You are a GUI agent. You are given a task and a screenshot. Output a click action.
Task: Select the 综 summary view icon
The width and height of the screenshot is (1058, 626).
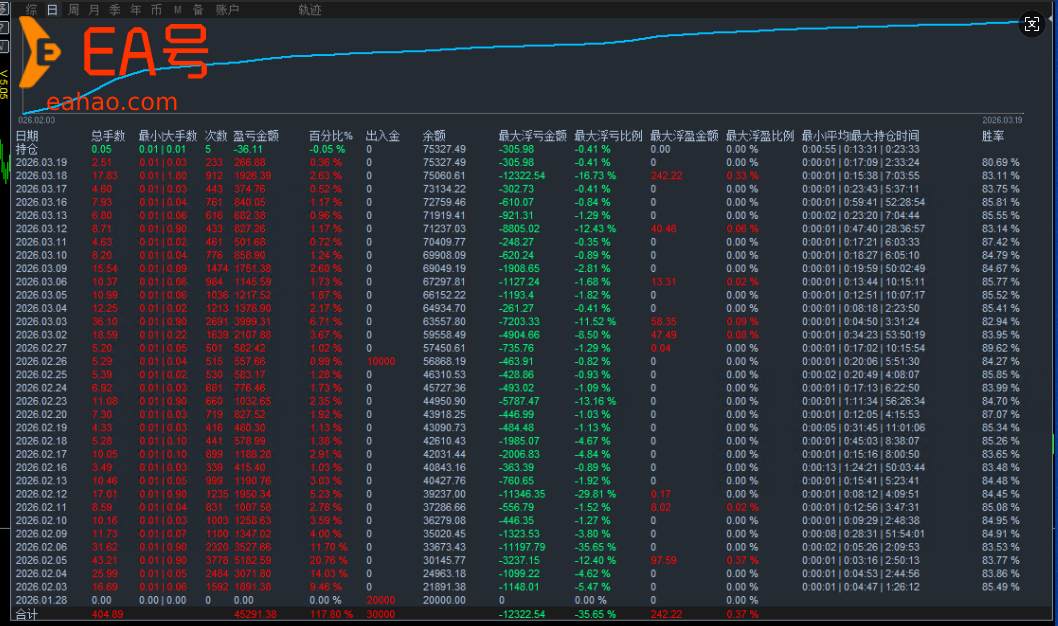[x=30, y=9]
